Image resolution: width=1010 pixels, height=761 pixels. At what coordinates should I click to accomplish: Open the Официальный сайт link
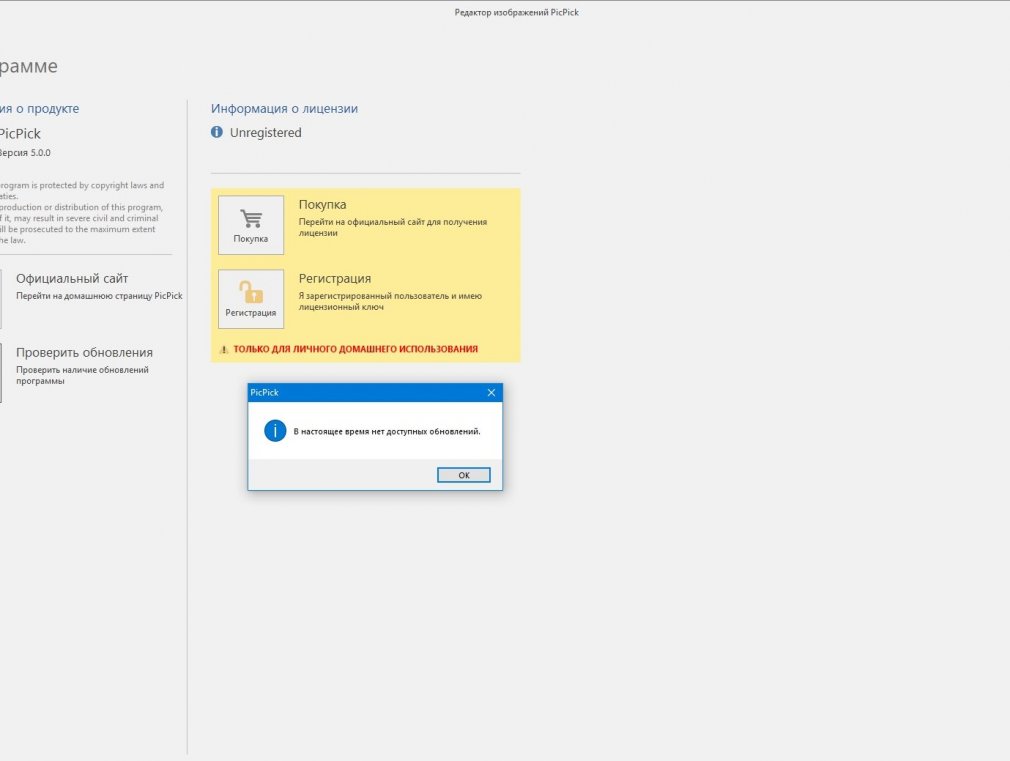(72, 278)
